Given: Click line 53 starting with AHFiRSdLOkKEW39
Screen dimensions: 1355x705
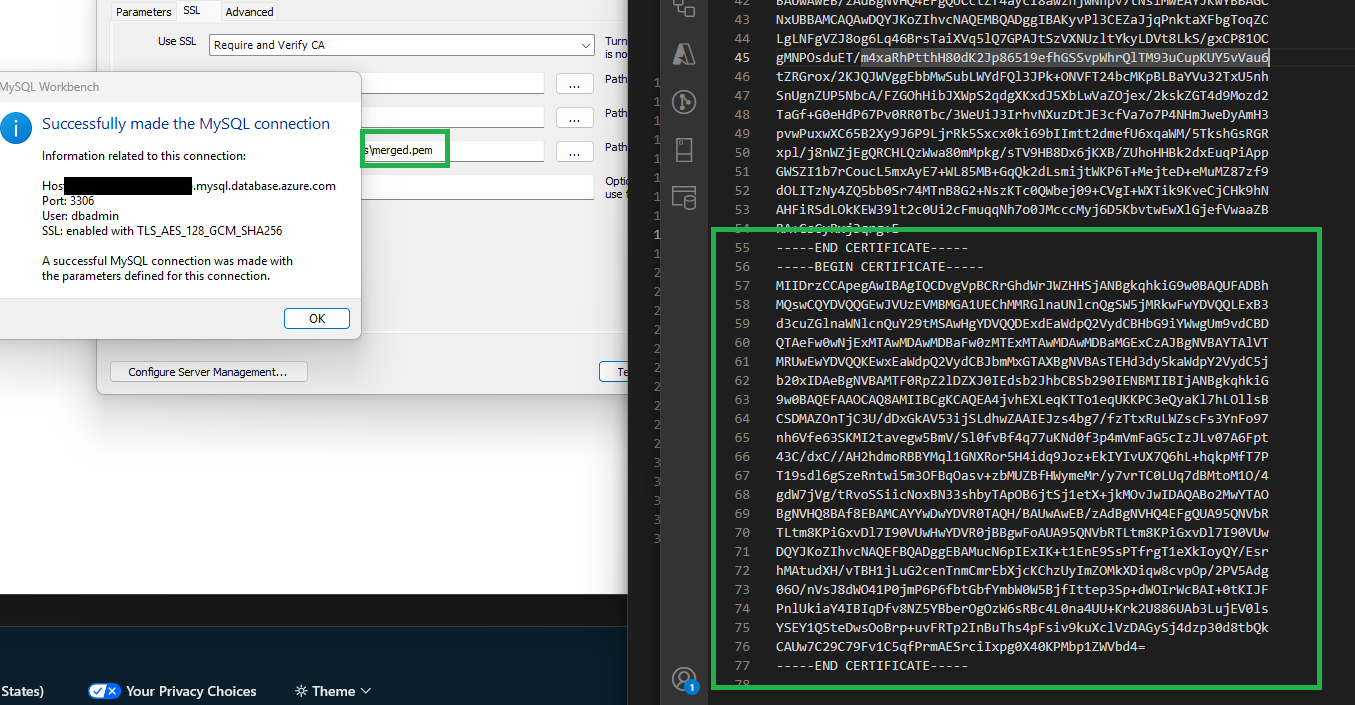Looking at the screenshot, I should 1022,209.
